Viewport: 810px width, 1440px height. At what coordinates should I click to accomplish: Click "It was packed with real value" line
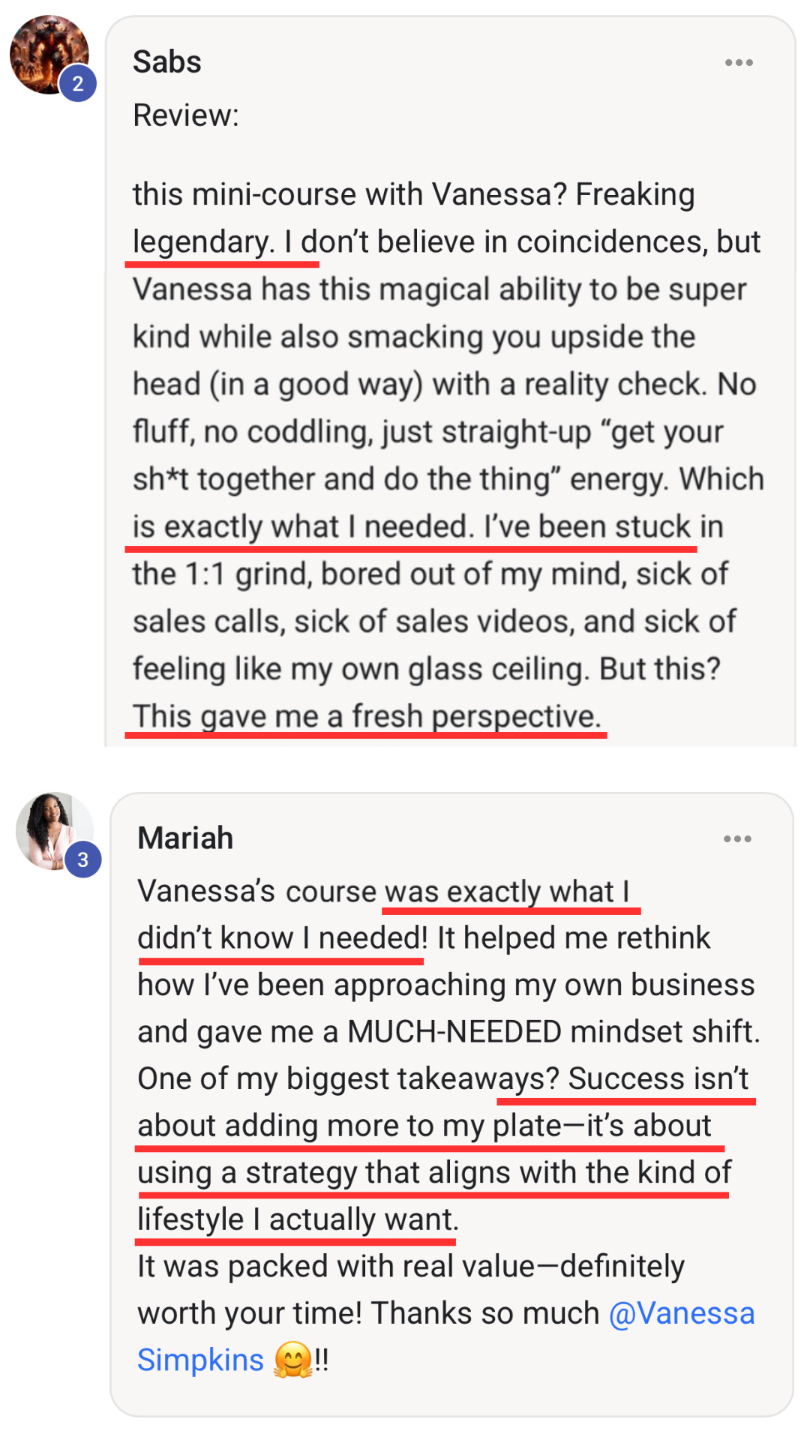[x=346, y=1266]
